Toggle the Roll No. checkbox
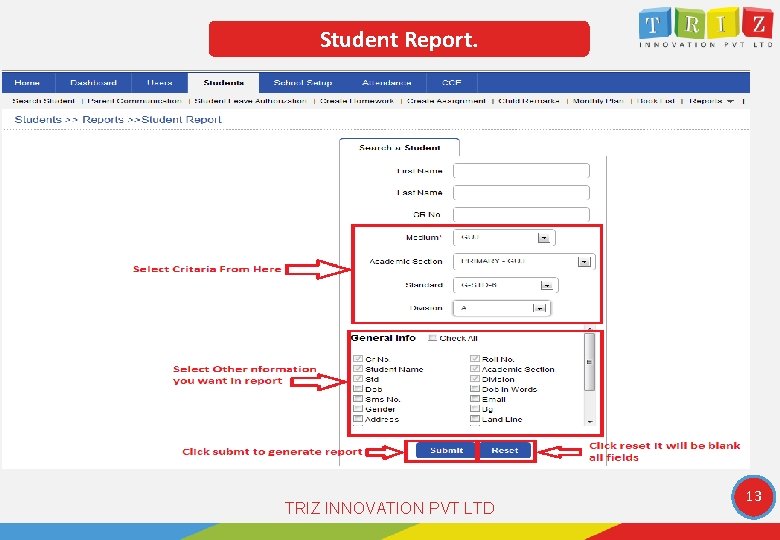 pos(475,359)
